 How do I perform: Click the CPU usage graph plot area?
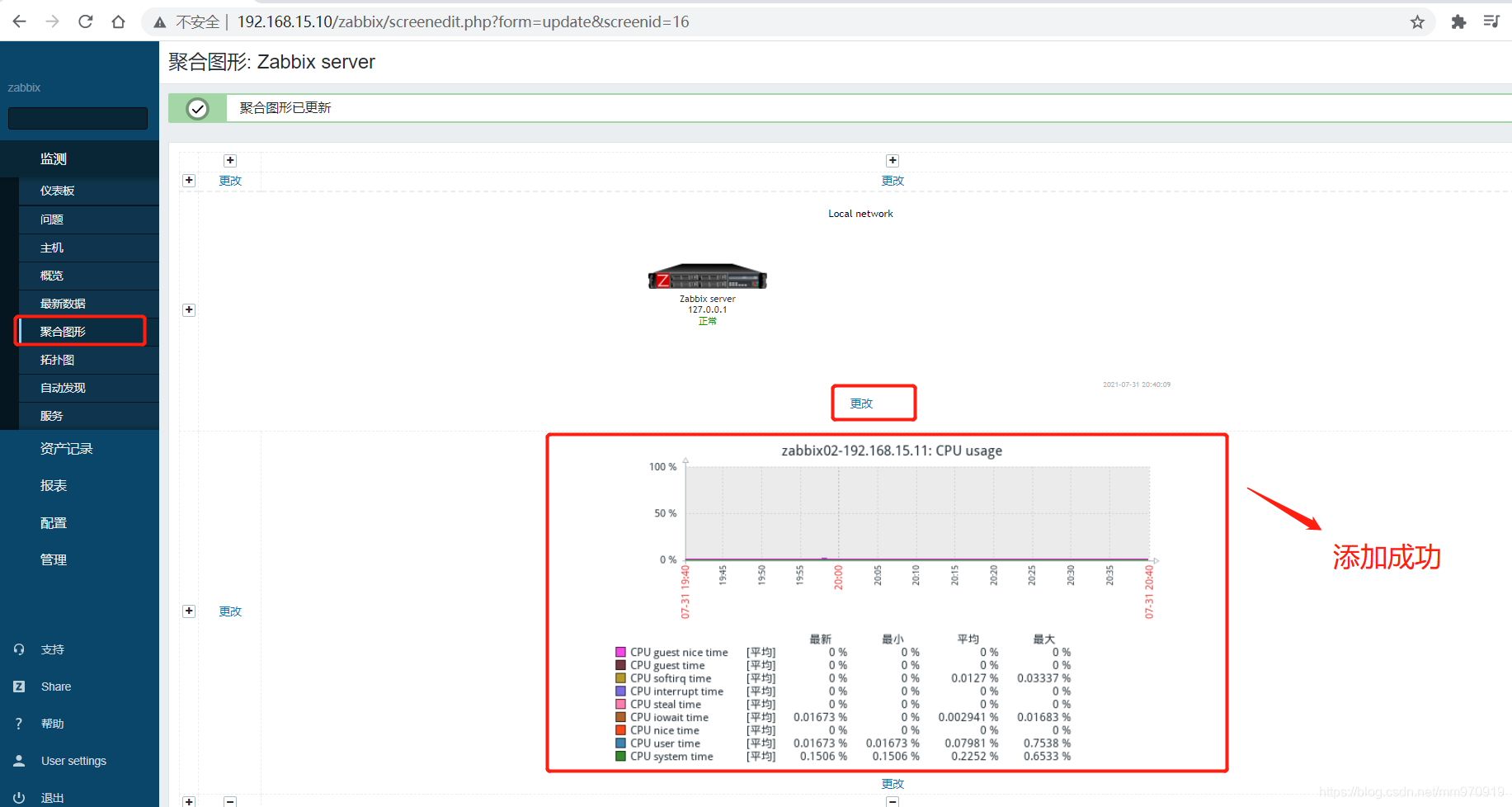917,513
